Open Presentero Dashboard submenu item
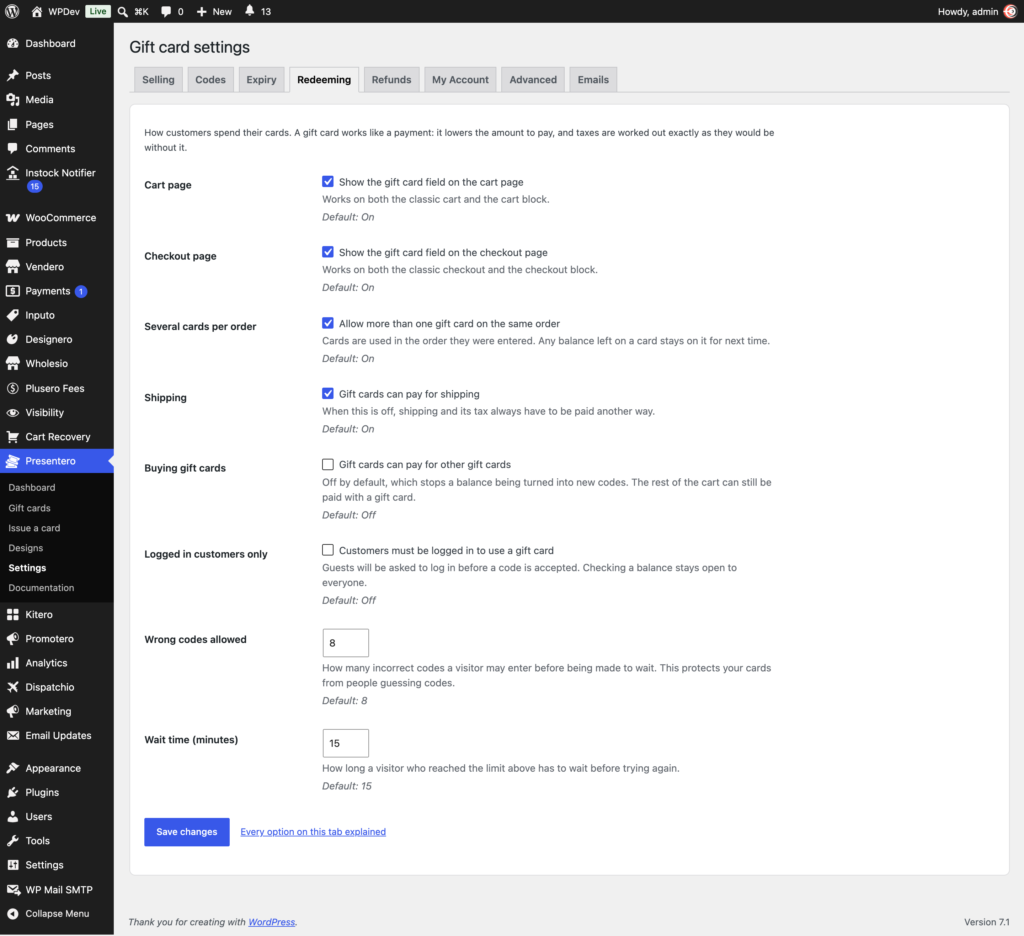1024x936 pixels. tap(32, 487)
